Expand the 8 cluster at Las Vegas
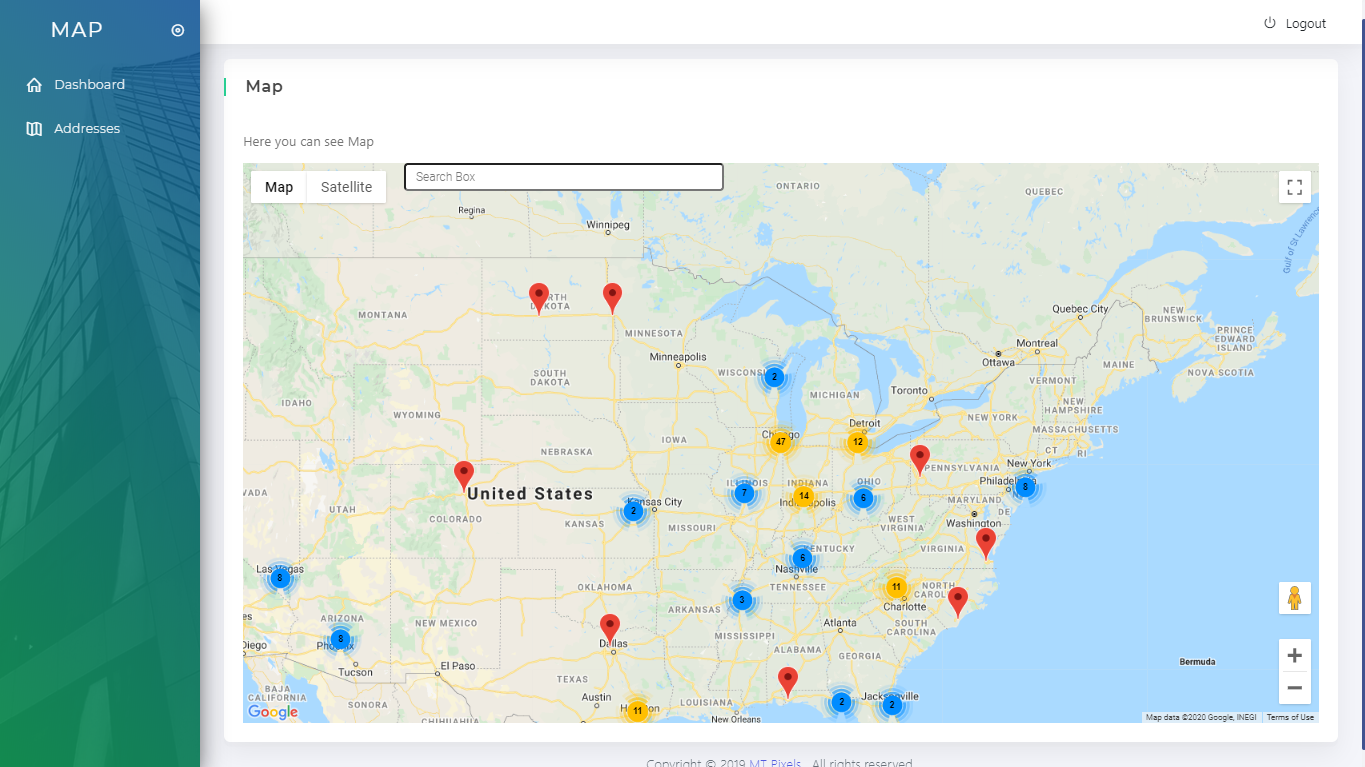Image resolution: width=1365 pixels, height=767 pixels. (280, 577)
